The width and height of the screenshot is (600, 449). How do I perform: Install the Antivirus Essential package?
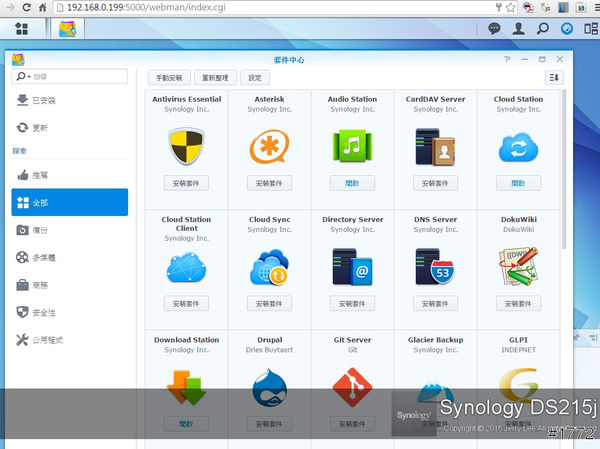(186, 183)
